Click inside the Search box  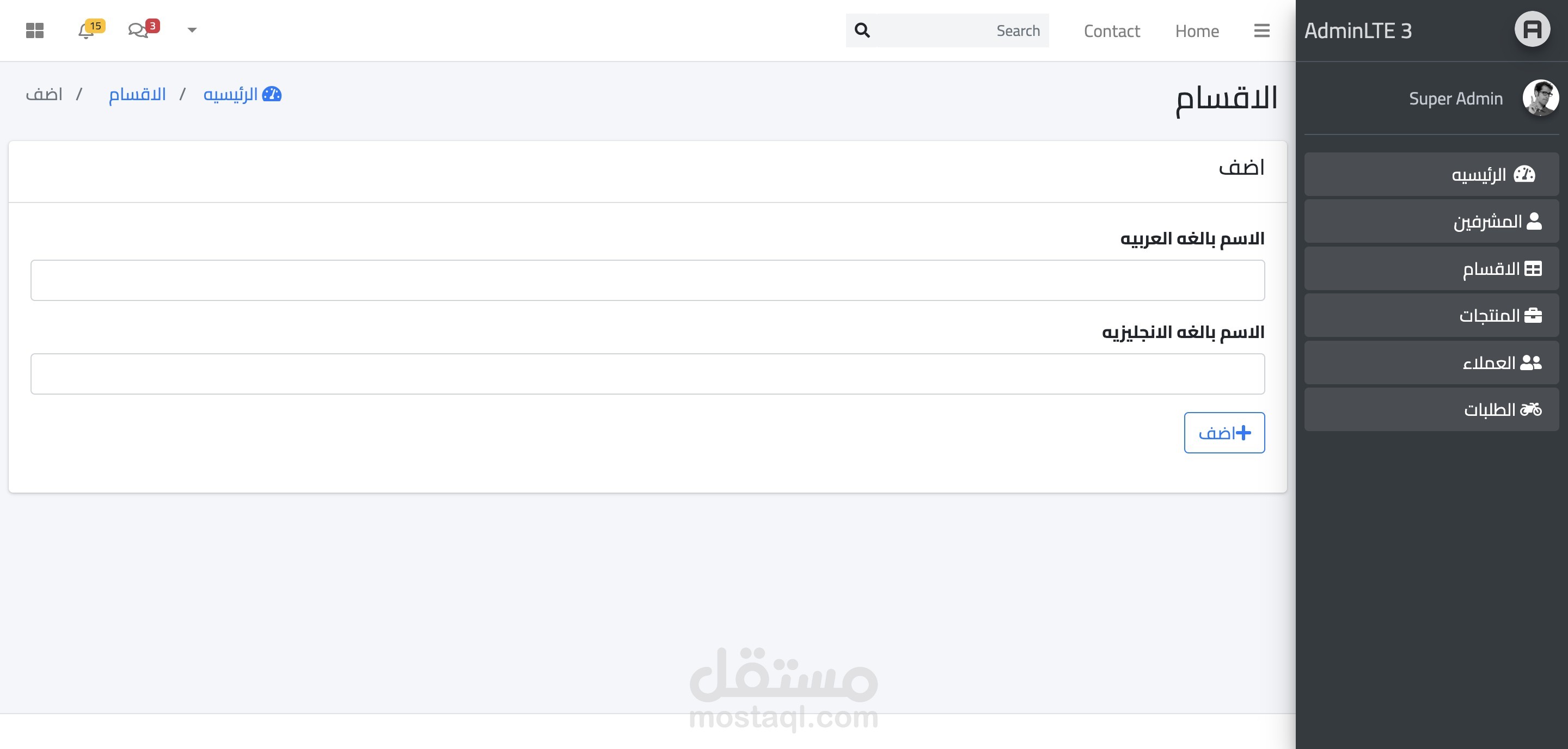pos(961,31)
